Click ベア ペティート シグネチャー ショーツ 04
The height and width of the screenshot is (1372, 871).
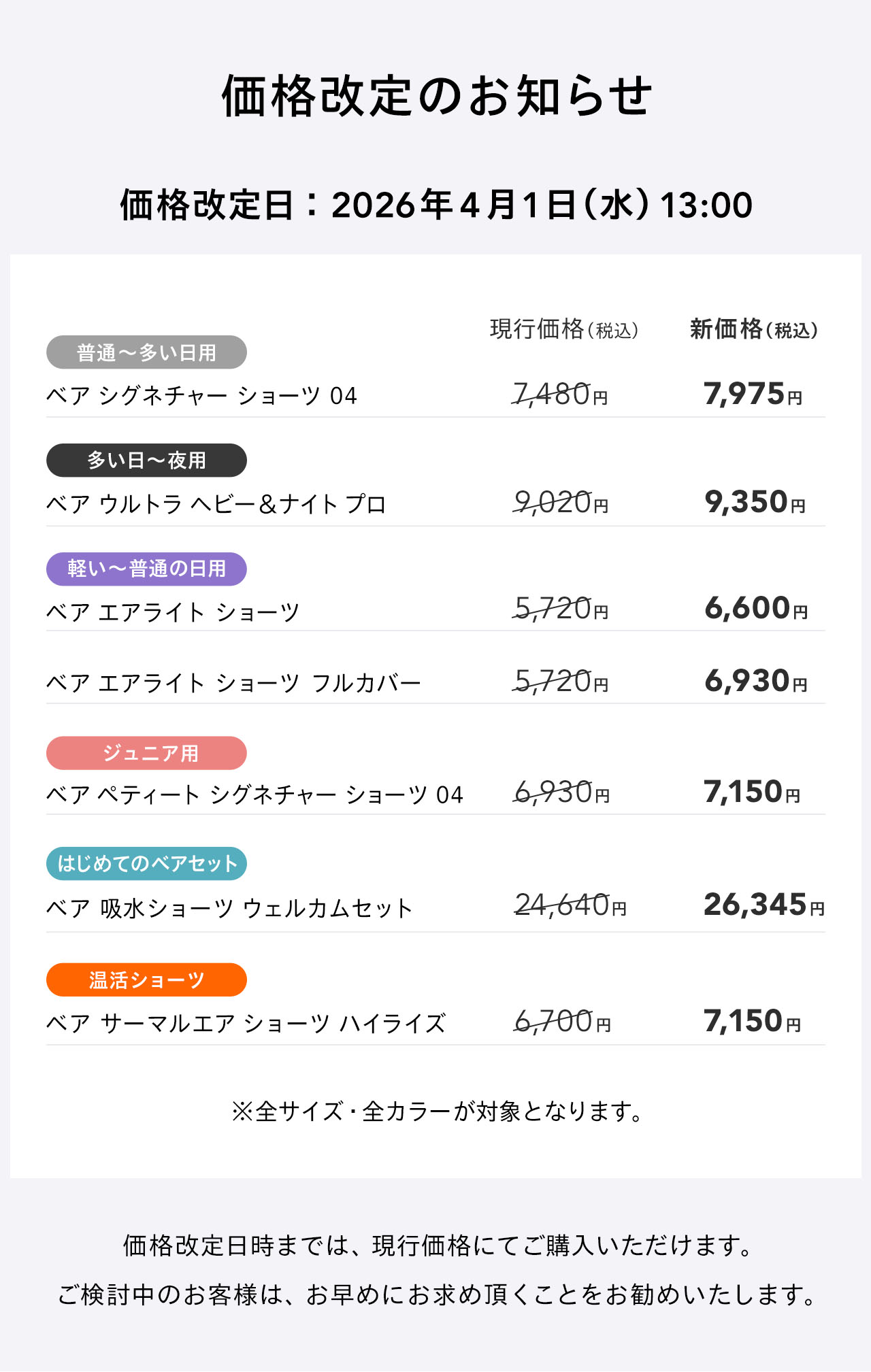coord(254,794)
